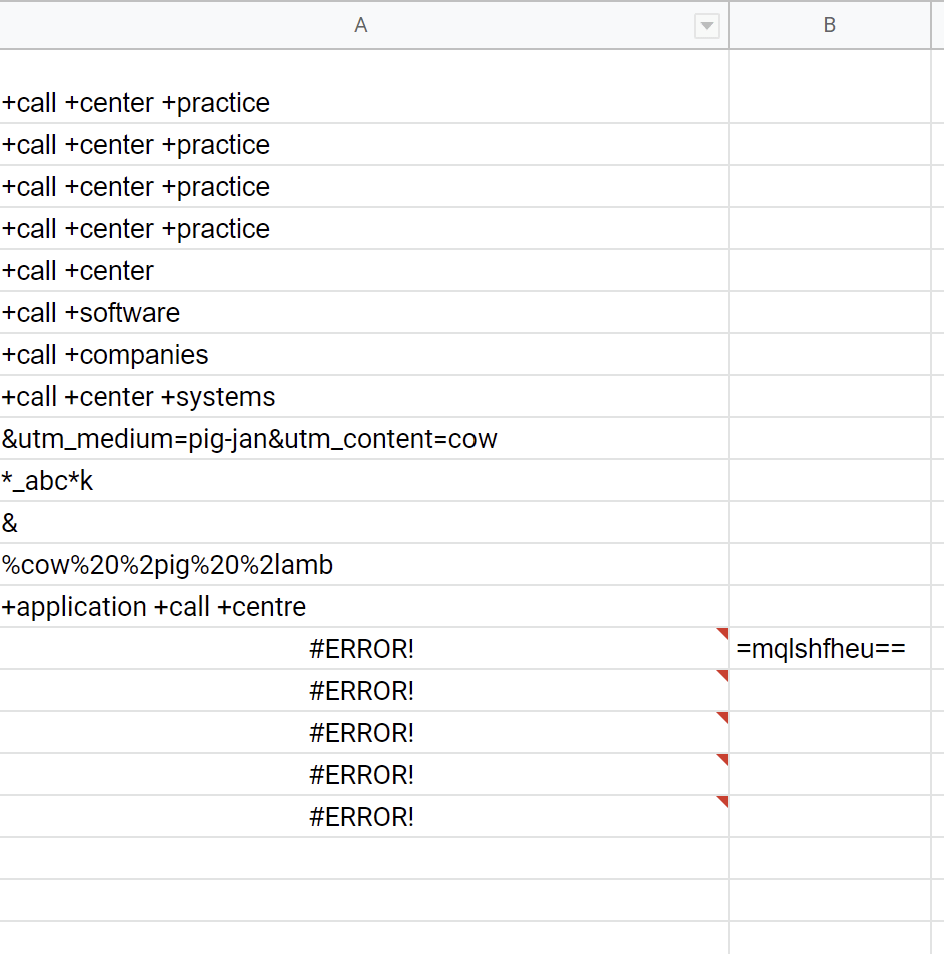Select the first #ERROR! cell
The image size is (944, 954).
click(364, 648)
